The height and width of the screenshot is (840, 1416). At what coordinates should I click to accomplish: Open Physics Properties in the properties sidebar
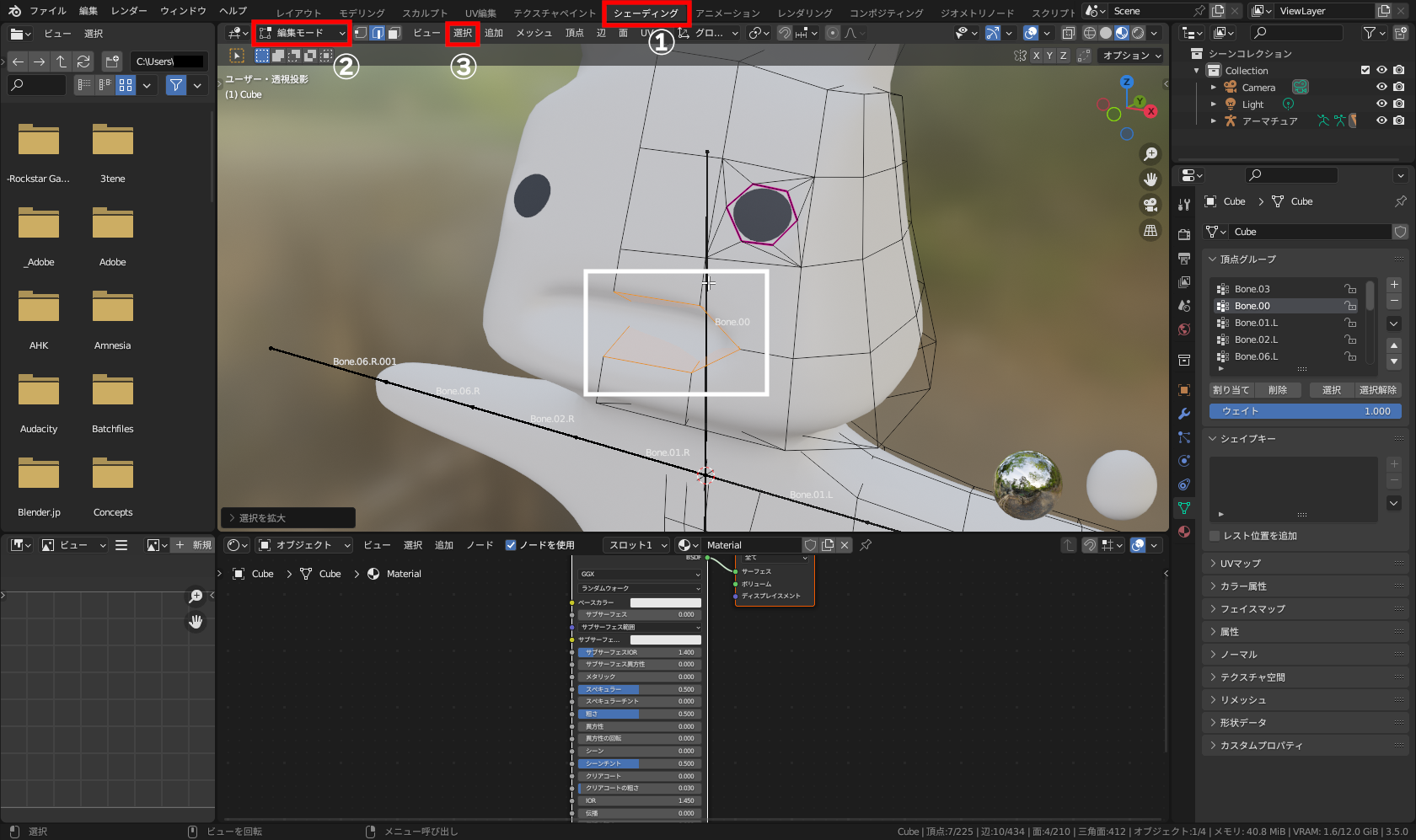(1184, 461)
